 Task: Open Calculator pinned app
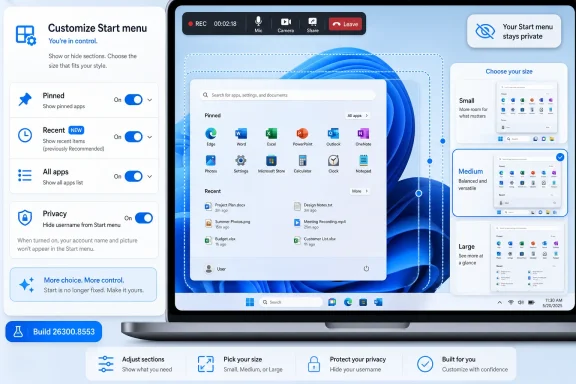[x=302, y=164]
